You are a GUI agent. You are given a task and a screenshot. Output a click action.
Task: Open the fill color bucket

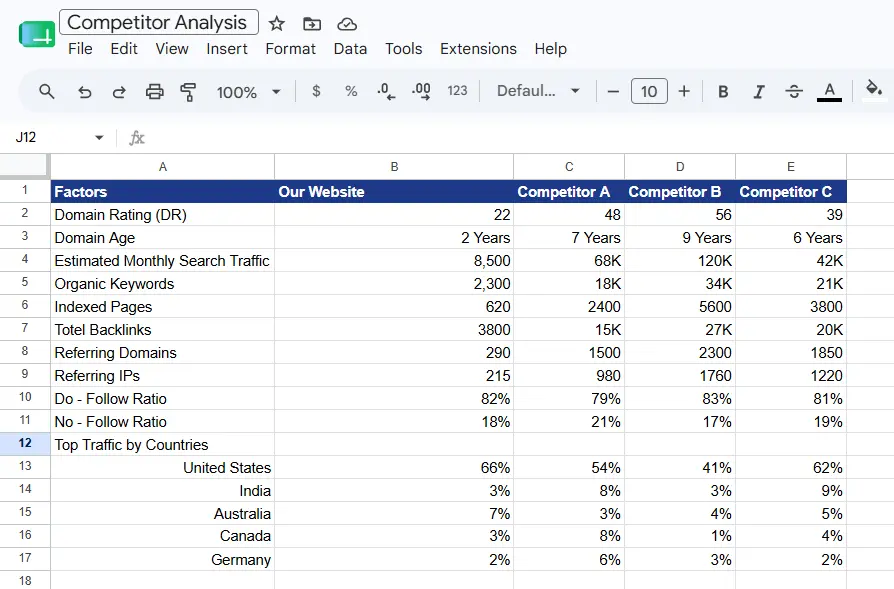point(873,91)
